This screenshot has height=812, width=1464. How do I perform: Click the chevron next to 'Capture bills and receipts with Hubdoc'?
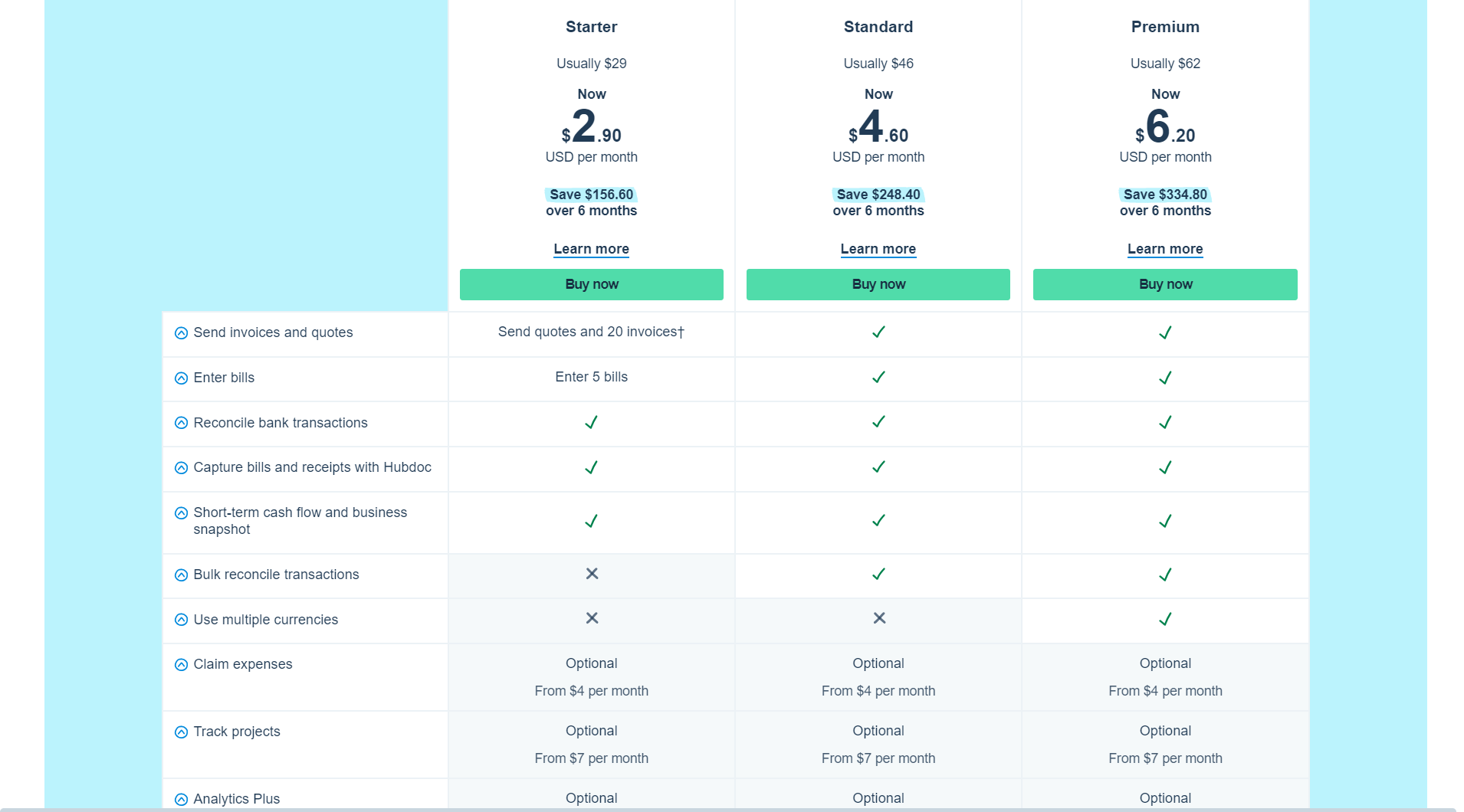[181, 468]
